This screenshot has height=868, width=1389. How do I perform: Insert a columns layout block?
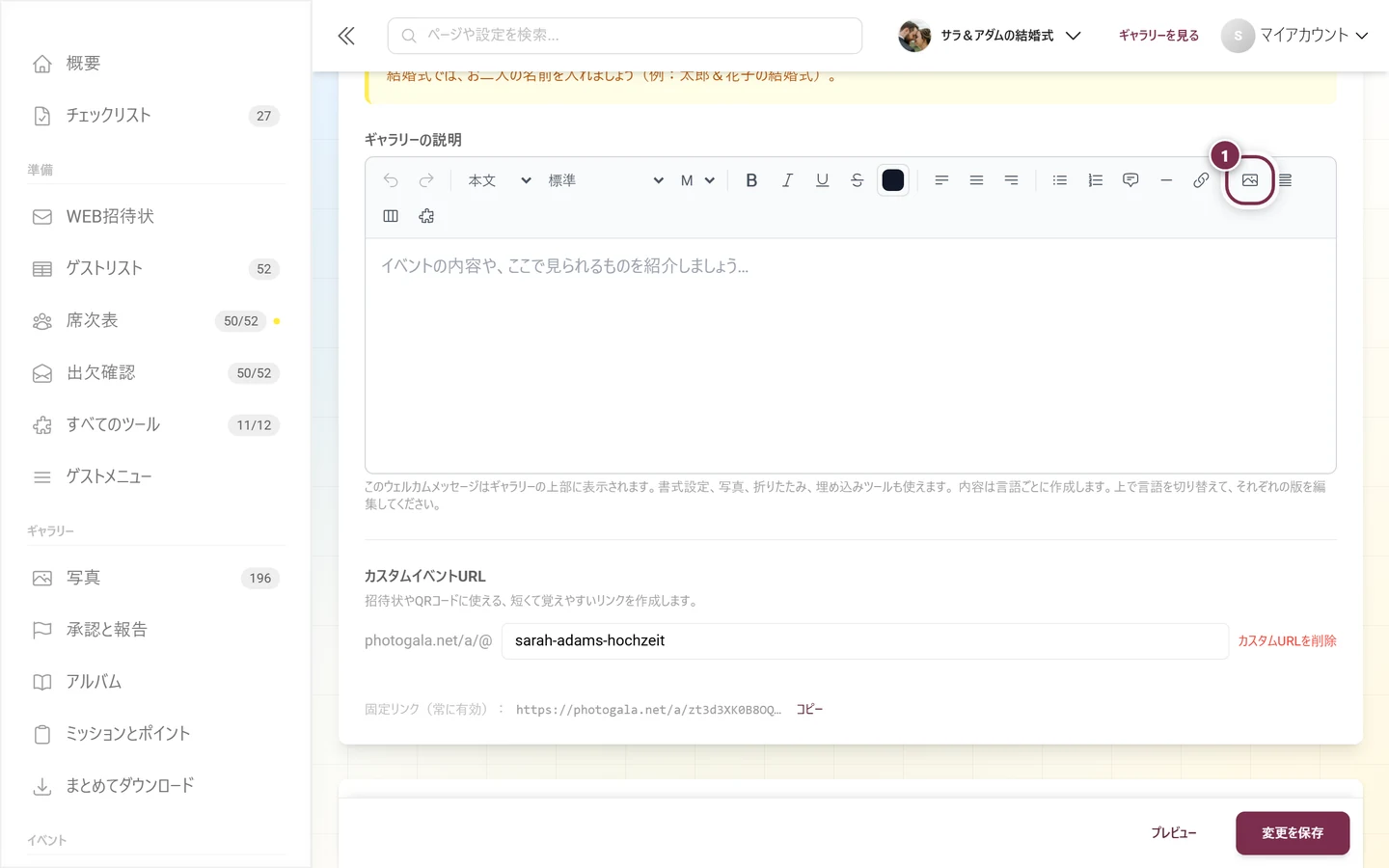[x=391, y=216]
